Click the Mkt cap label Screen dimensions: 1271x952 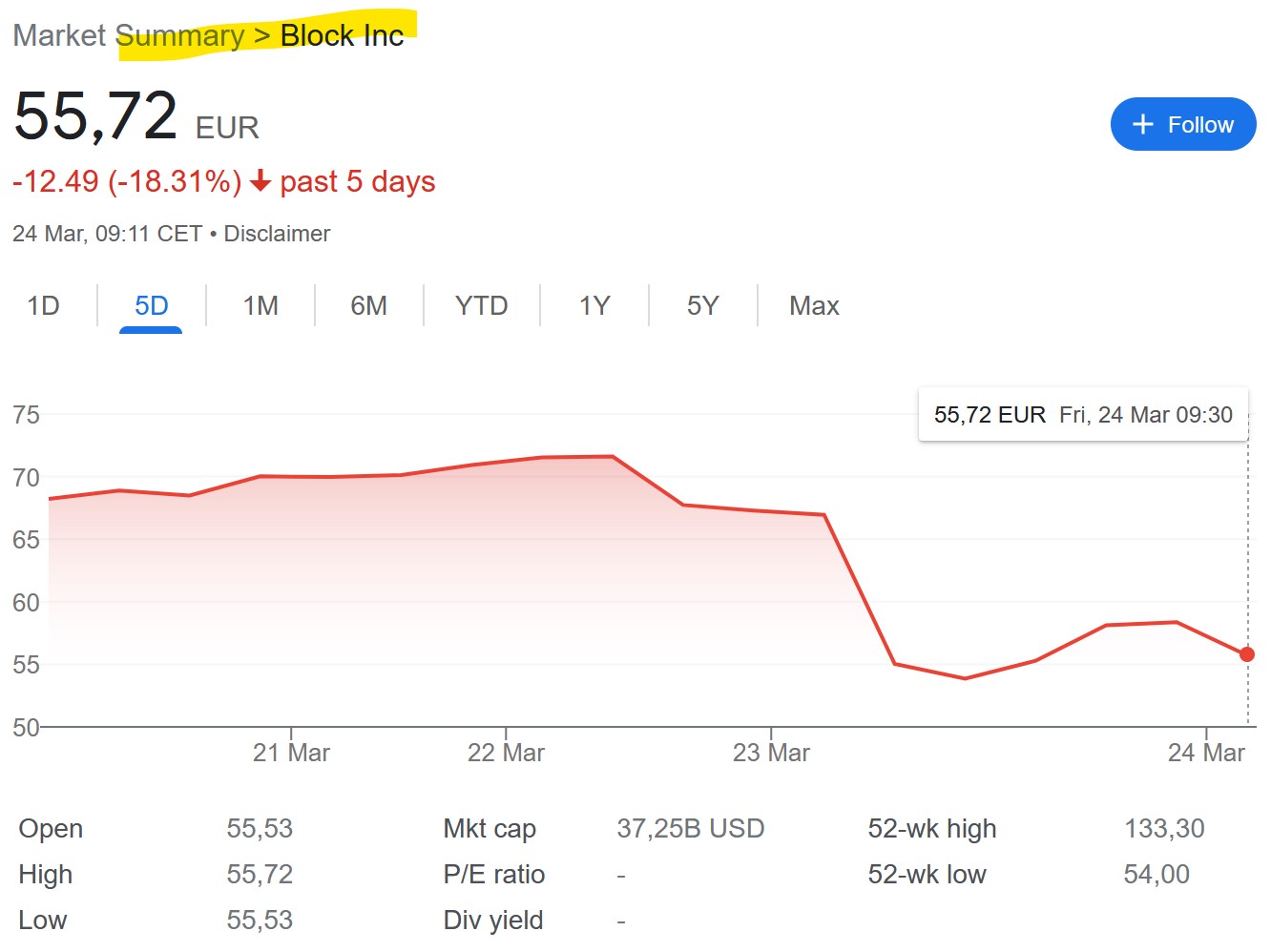[490, 828]
